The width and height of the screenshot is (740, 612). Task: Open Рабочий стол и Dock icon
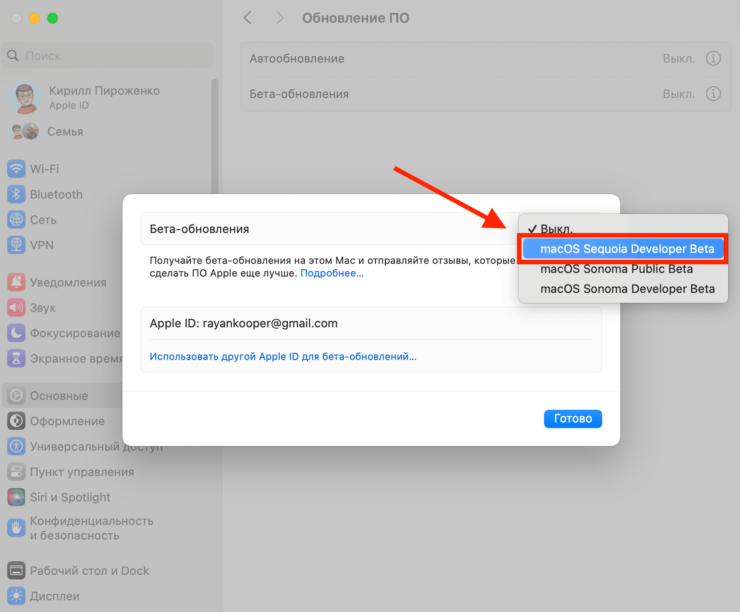click(x=16, y=570)
